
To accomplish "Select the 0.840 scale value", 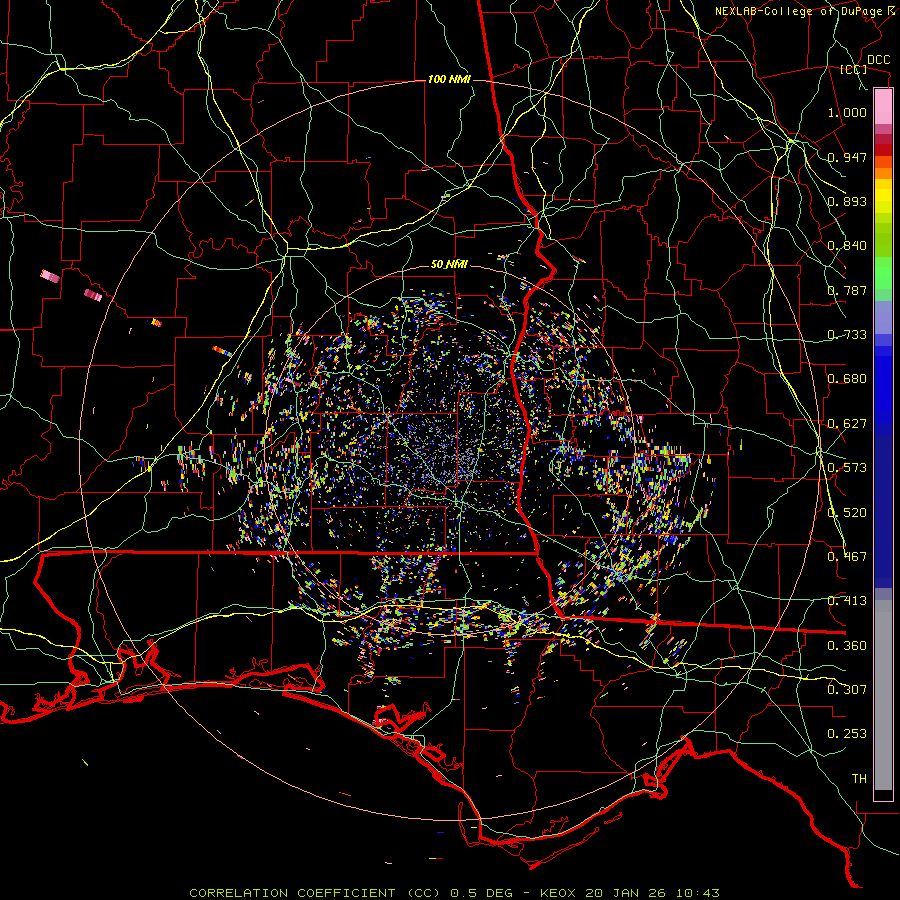I will [x=847, y=246].
